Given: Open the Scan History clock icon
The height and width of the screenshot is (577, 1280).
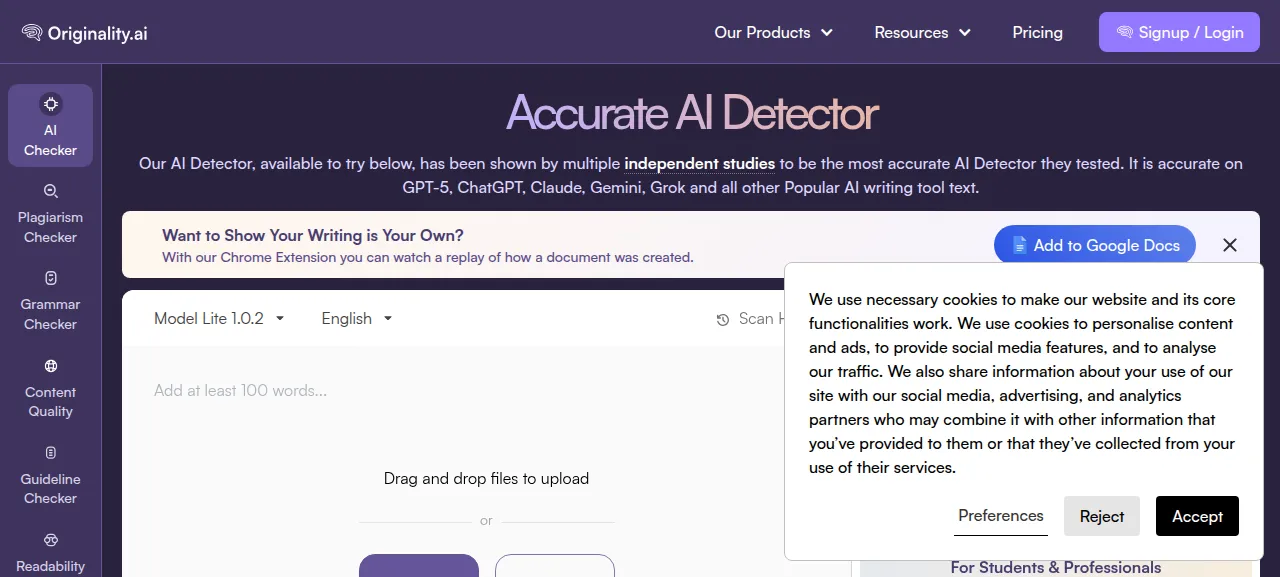Looking at the screenshot, I should tap(723, 320).
